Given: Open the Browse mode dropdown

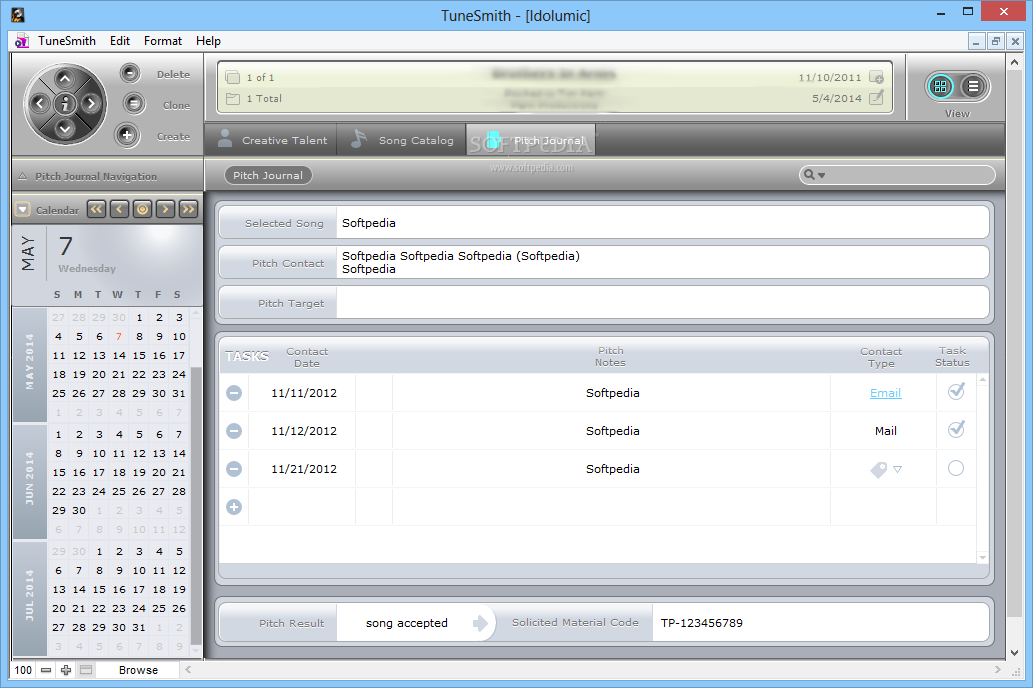Looking at the screenshot, I should pyautogui.click(x=138, y=670).
